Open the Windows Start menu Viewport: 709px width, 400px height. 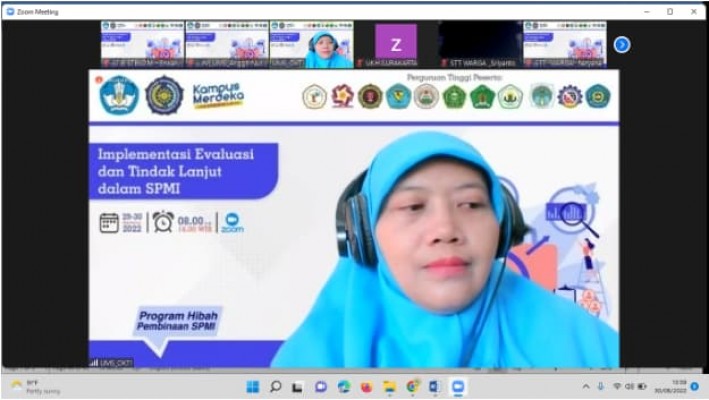coord(252,386)
